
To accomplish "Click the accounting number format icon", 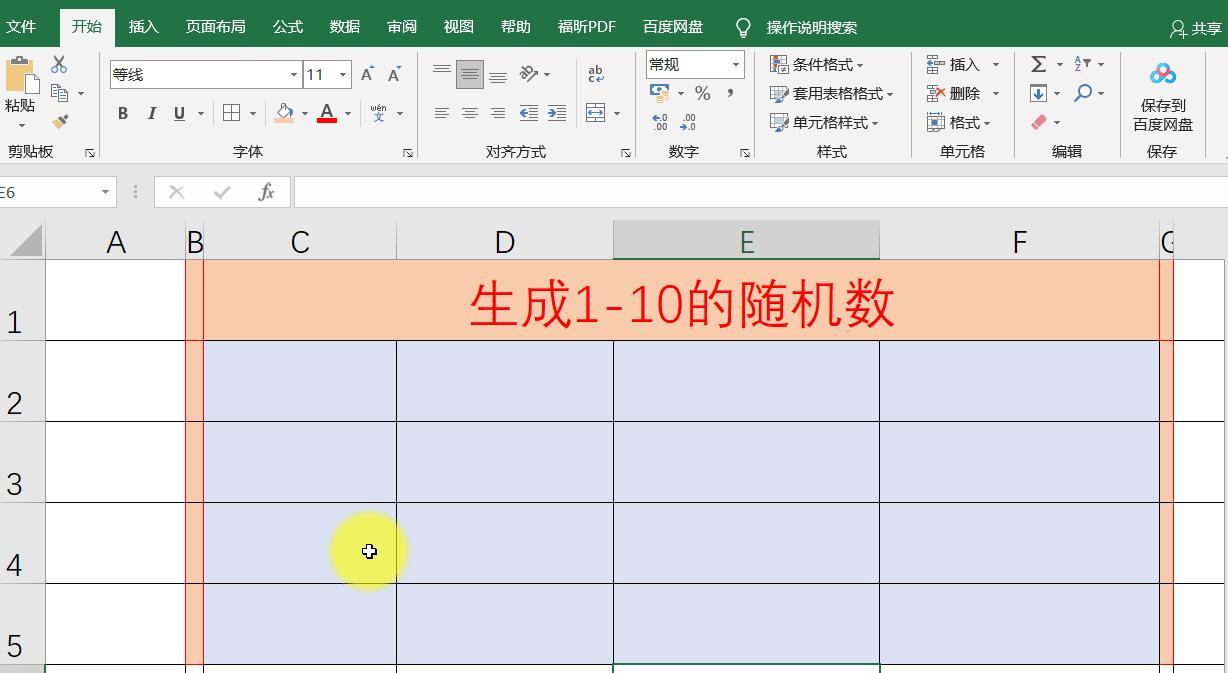I will pos(660,93).
